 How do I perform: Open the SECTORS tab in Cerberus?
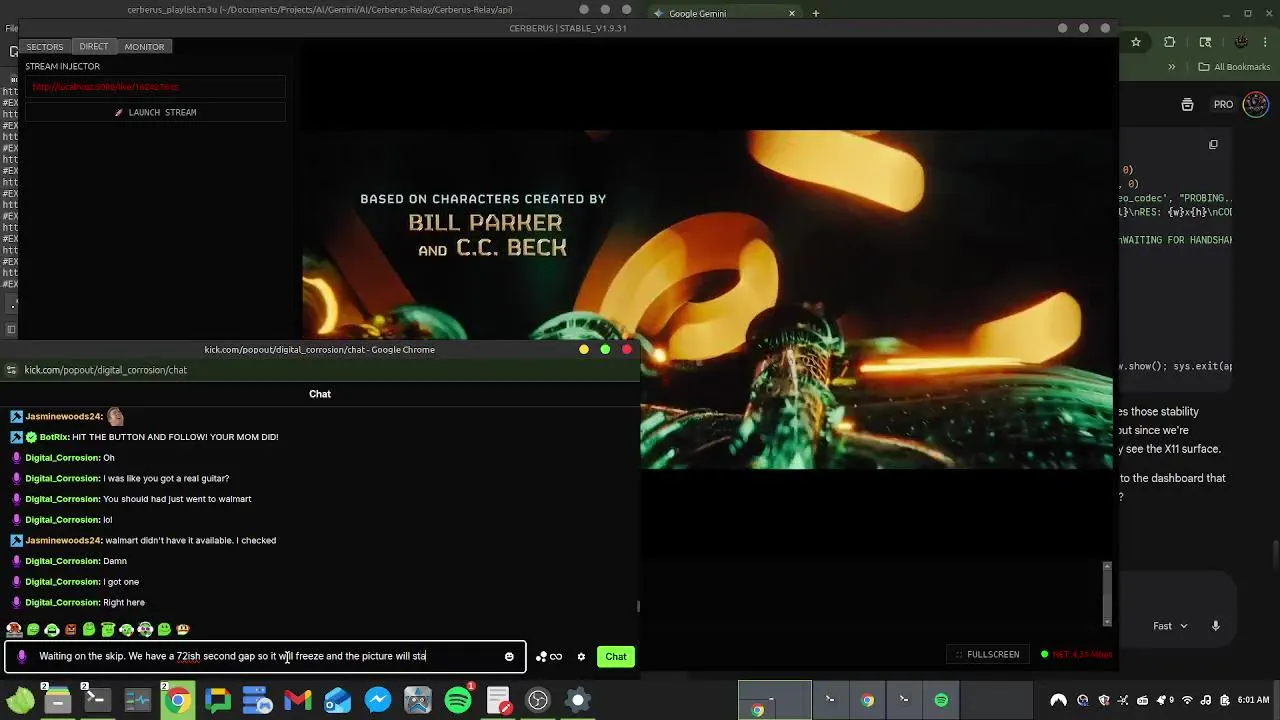(45, 47)
